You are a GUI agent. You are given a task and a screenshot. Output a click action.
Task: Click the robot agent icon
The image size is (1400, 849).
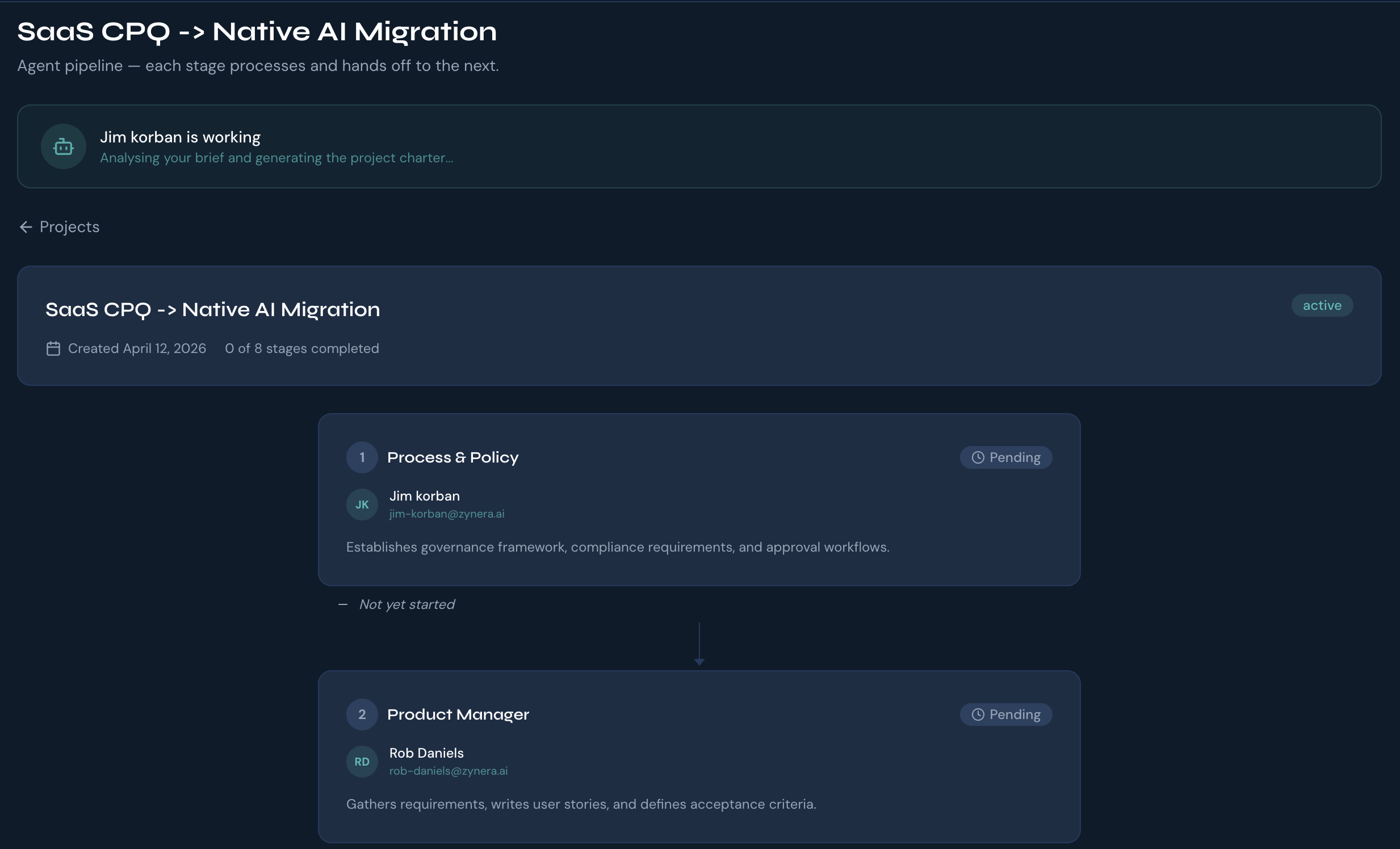pos(63,146)
